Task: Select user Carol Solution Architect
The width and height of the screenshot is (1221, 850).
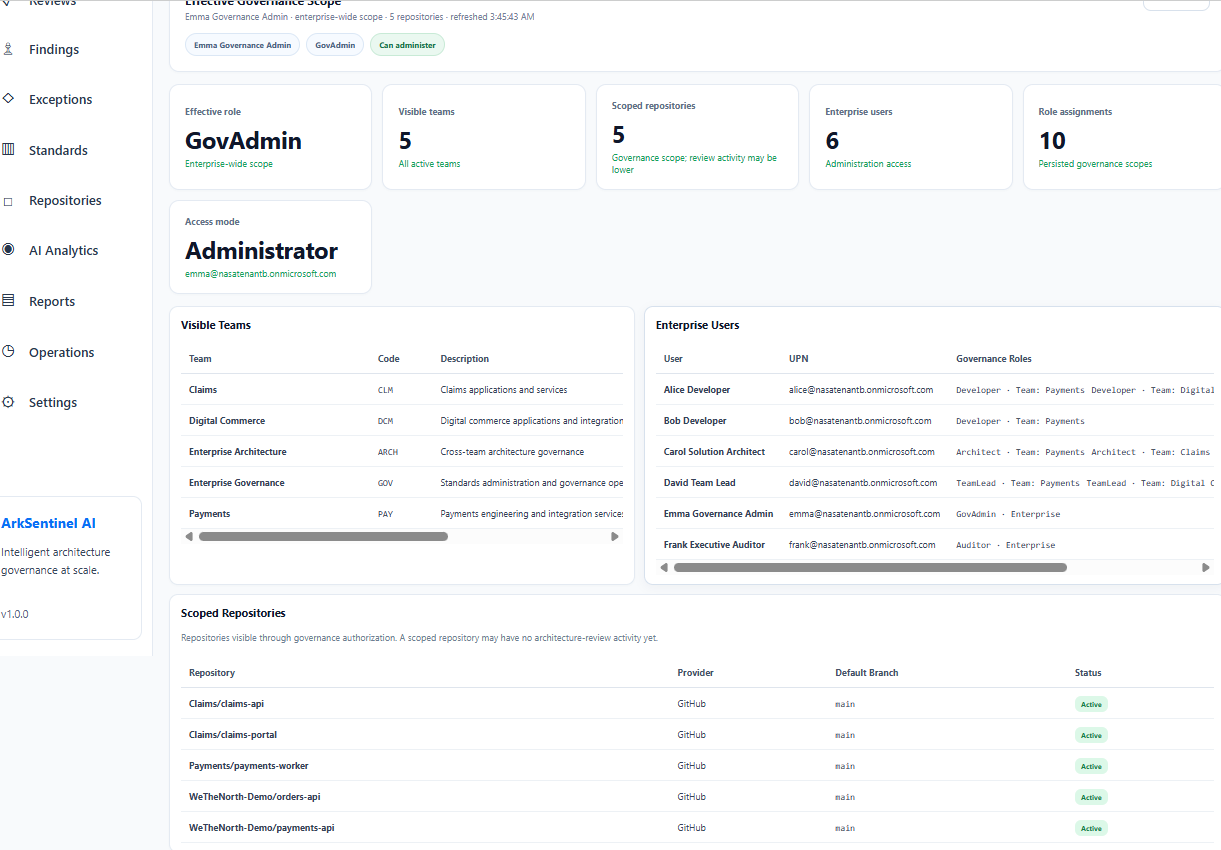Action: point(714,452)
